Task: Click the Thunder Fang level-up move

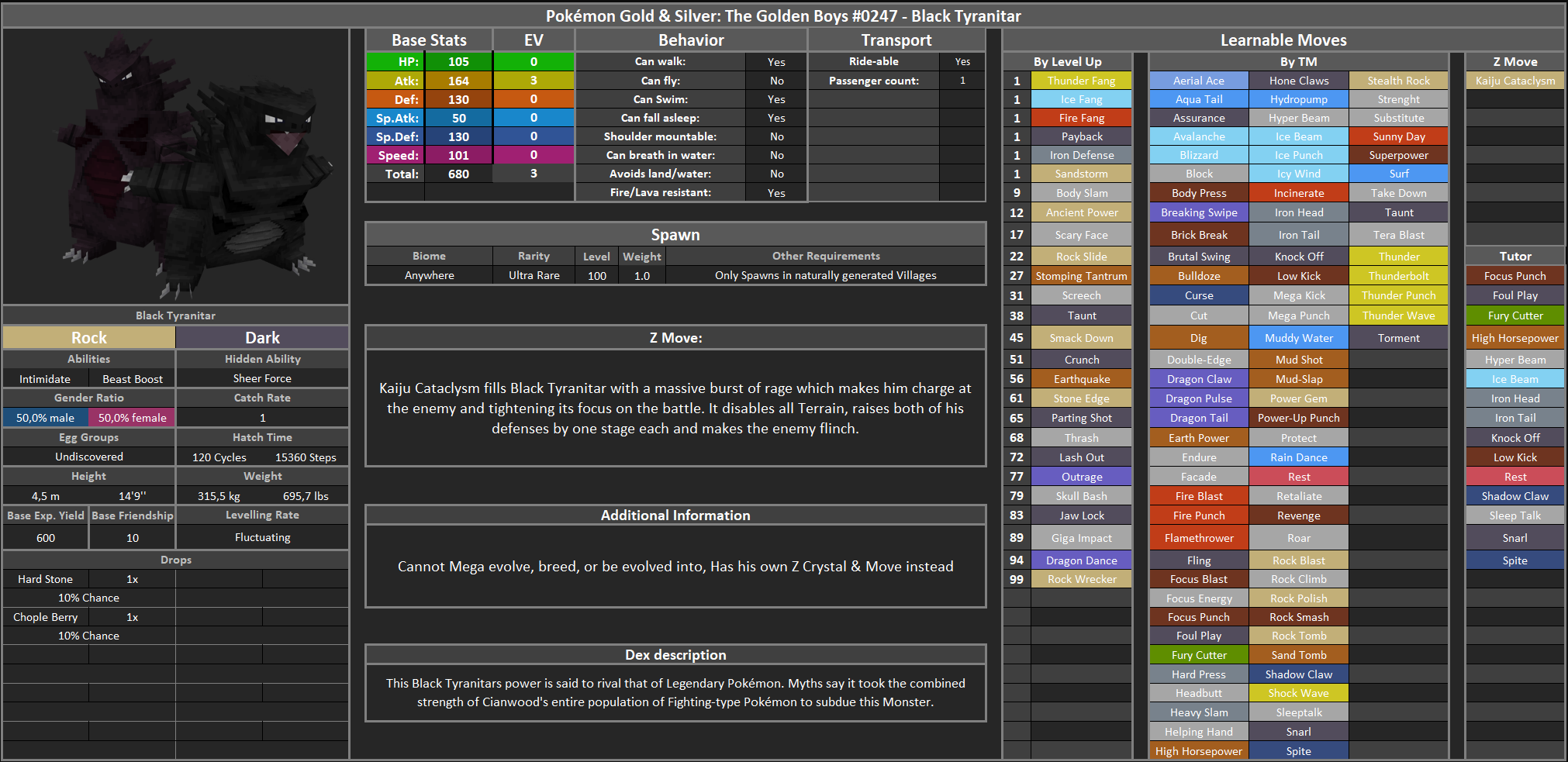Action: (x=1081, y=81)
